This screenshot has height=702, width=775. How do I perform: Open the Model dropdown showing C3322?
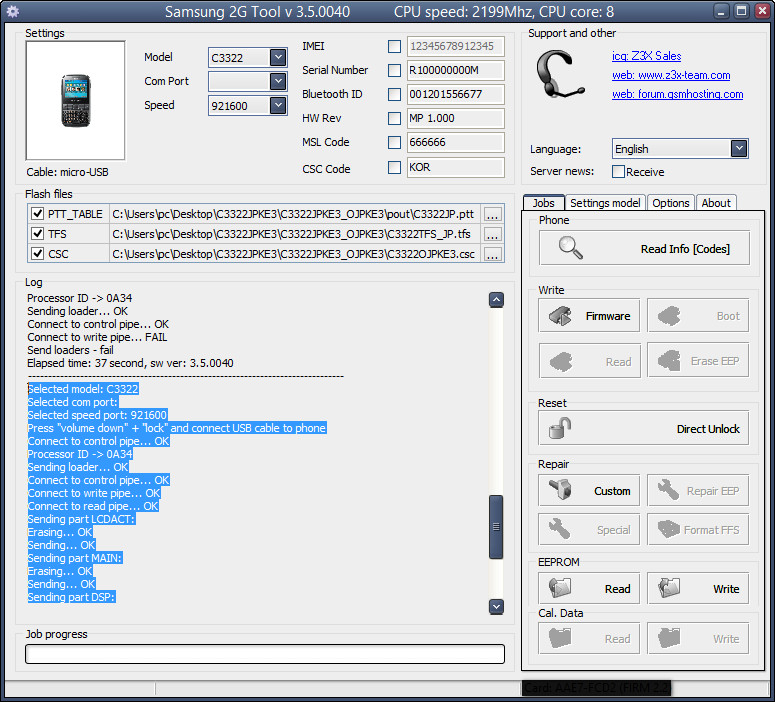click(x=278, y=57)
